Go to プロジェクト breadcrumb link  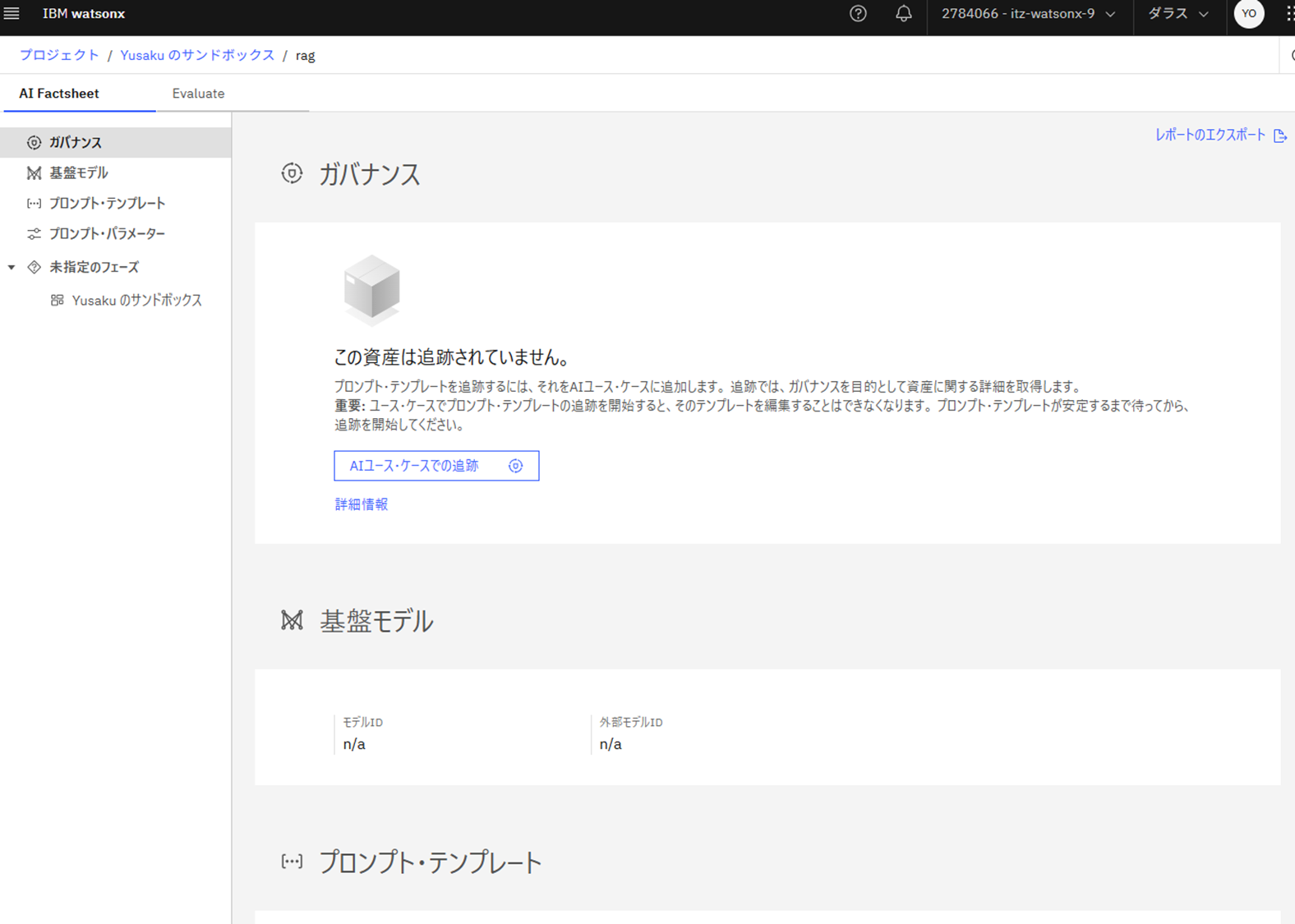click(x=59, y=55)
